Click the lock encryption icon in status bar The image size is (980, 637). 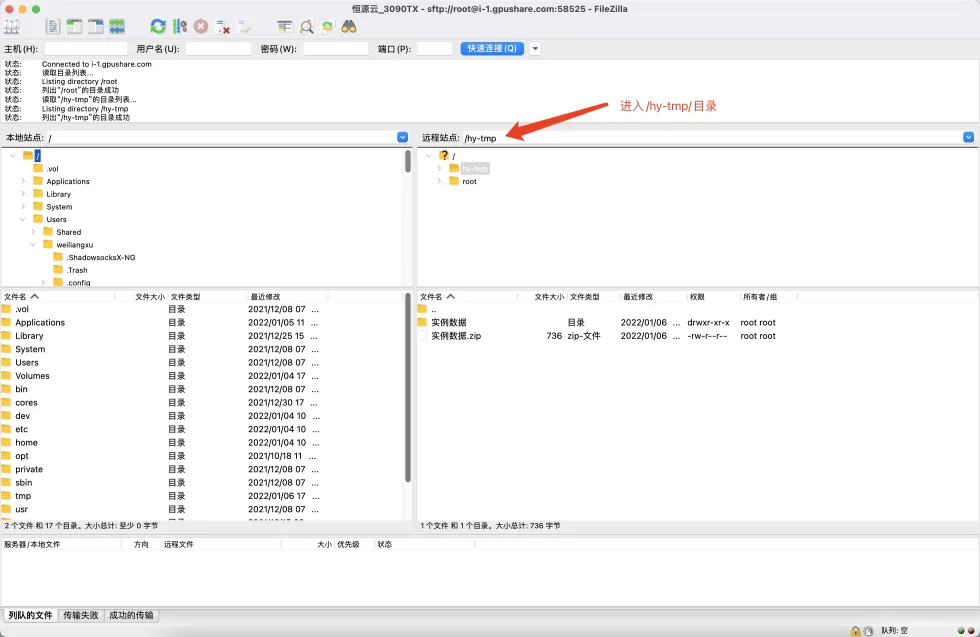point(856,631)
